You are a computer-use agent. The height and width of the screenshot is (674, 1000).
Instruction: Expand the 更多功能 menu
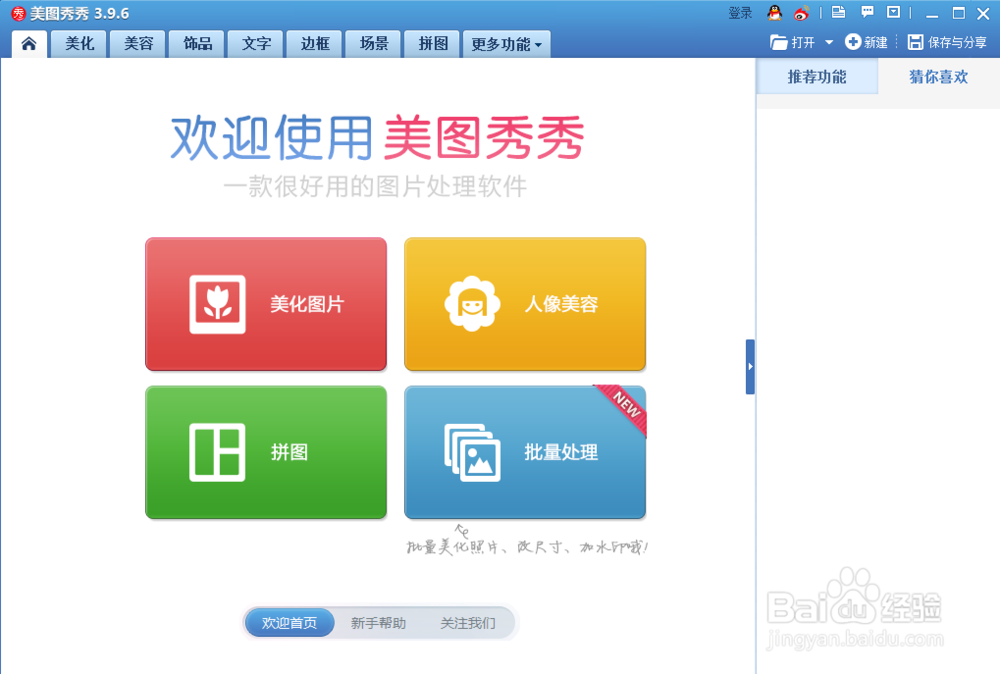click(x=505, y=44)
